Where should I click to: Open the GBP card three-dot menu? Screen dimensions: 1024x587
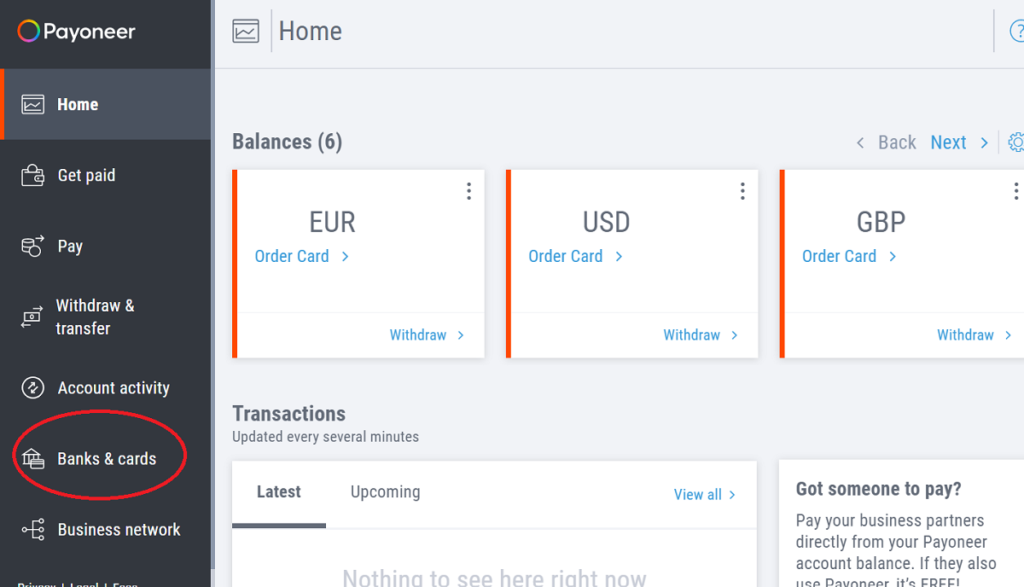(x=1016, y=190)
